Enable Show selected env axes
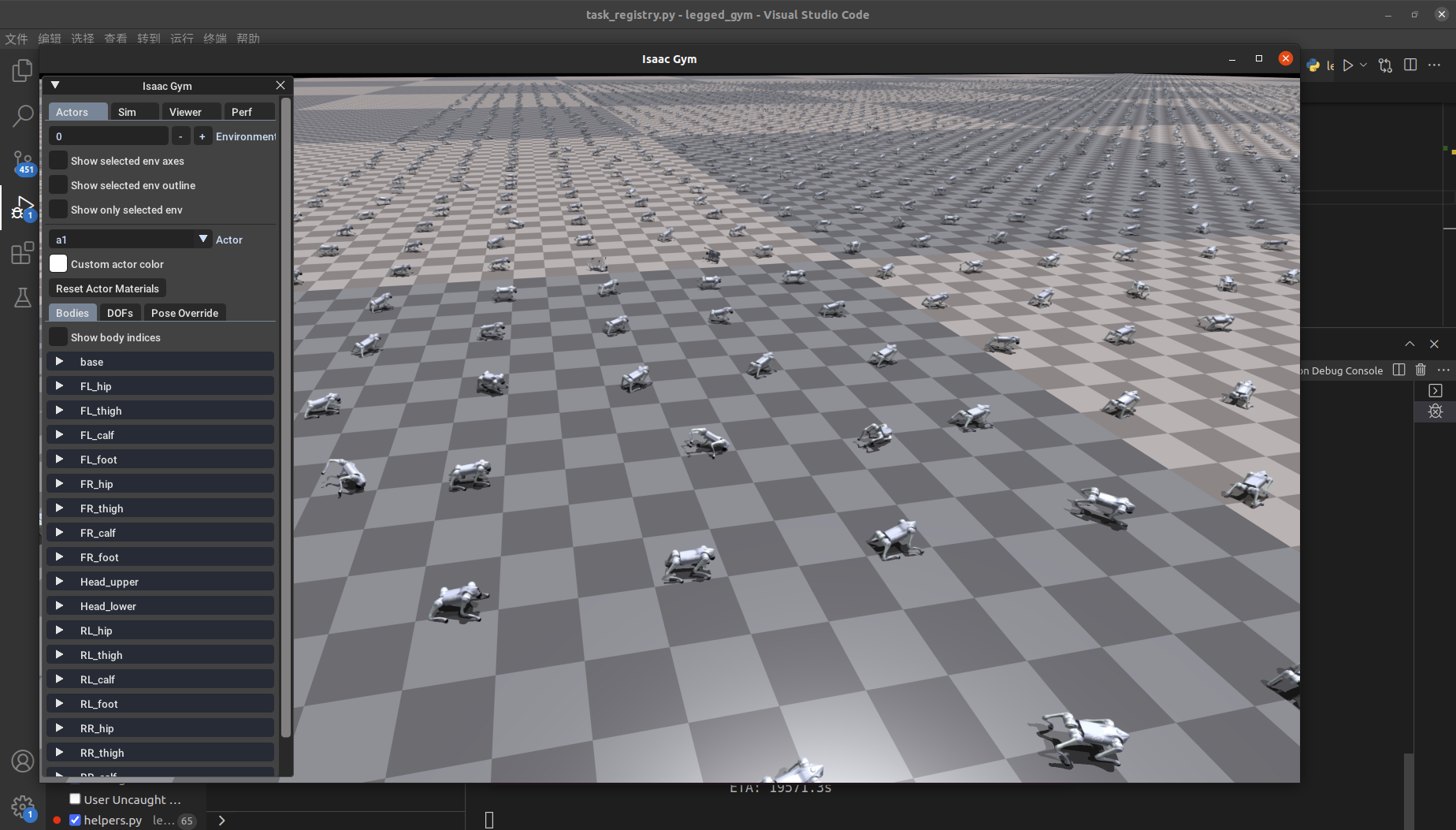1456x830 pixels. pyautogui.click(x=58, y=161)
